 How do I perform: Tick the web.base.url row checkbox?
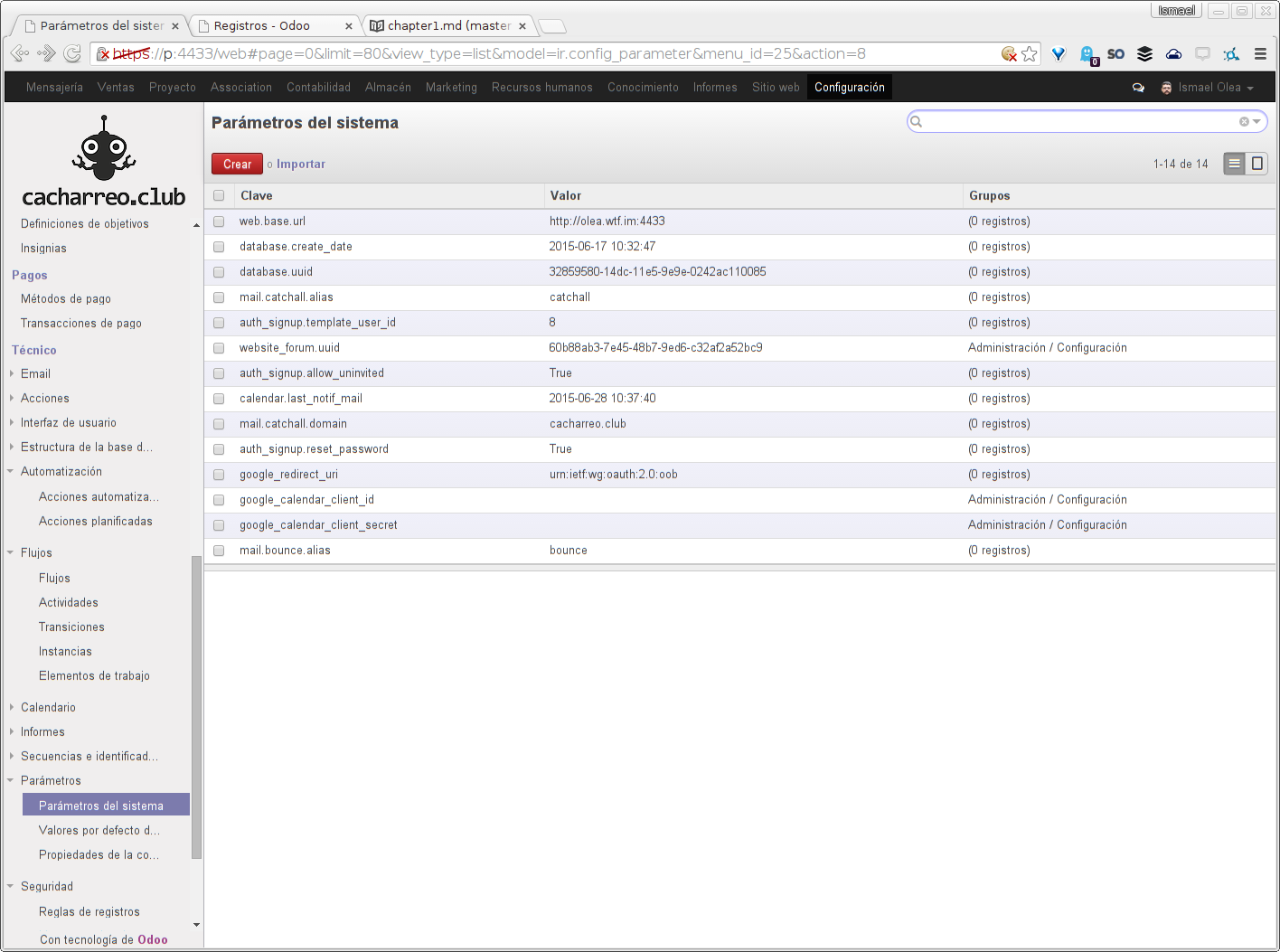(x=219, y=222)
